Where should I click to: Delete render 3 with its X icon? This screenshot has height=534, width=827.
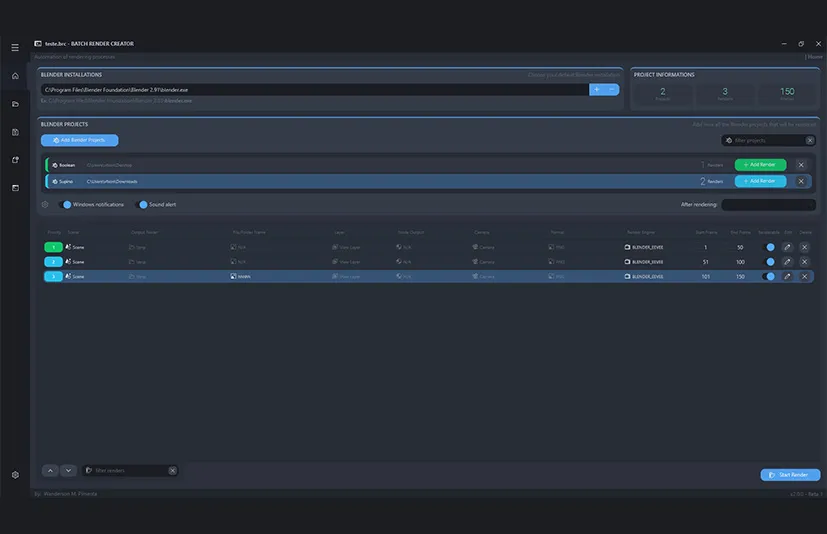coord(804,276)
